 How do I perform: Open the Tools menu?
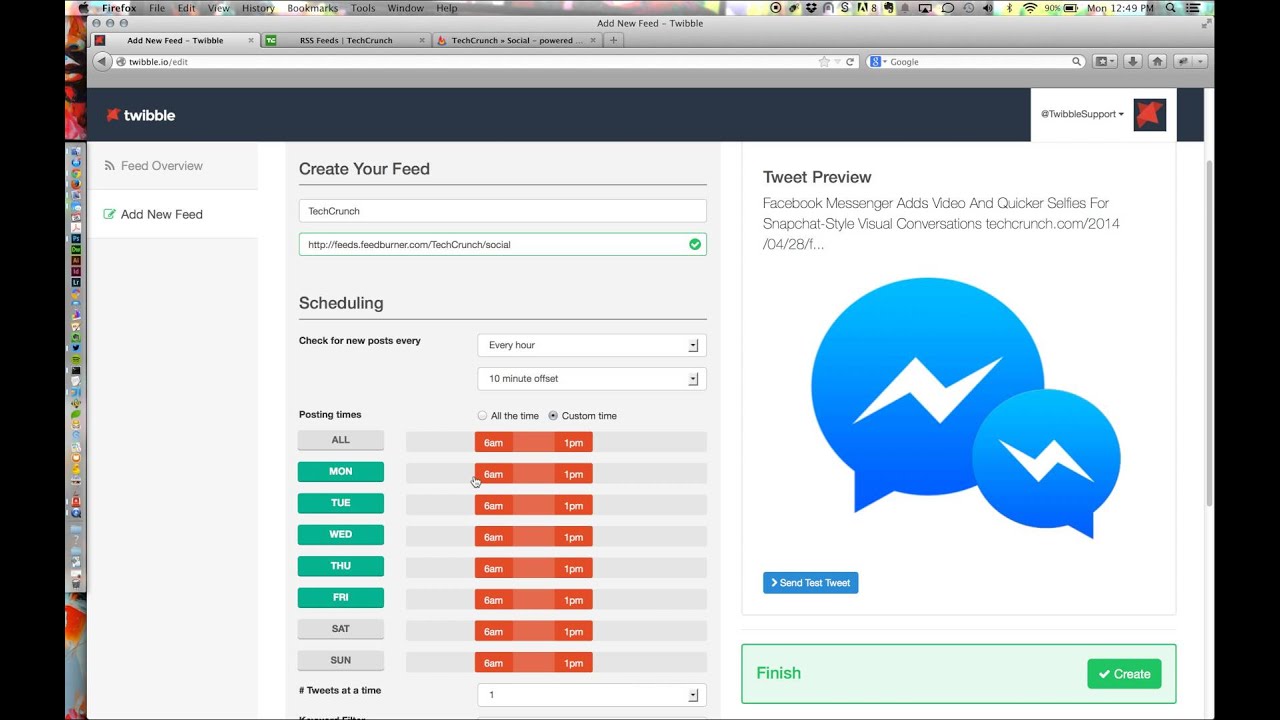coord(363,8)
